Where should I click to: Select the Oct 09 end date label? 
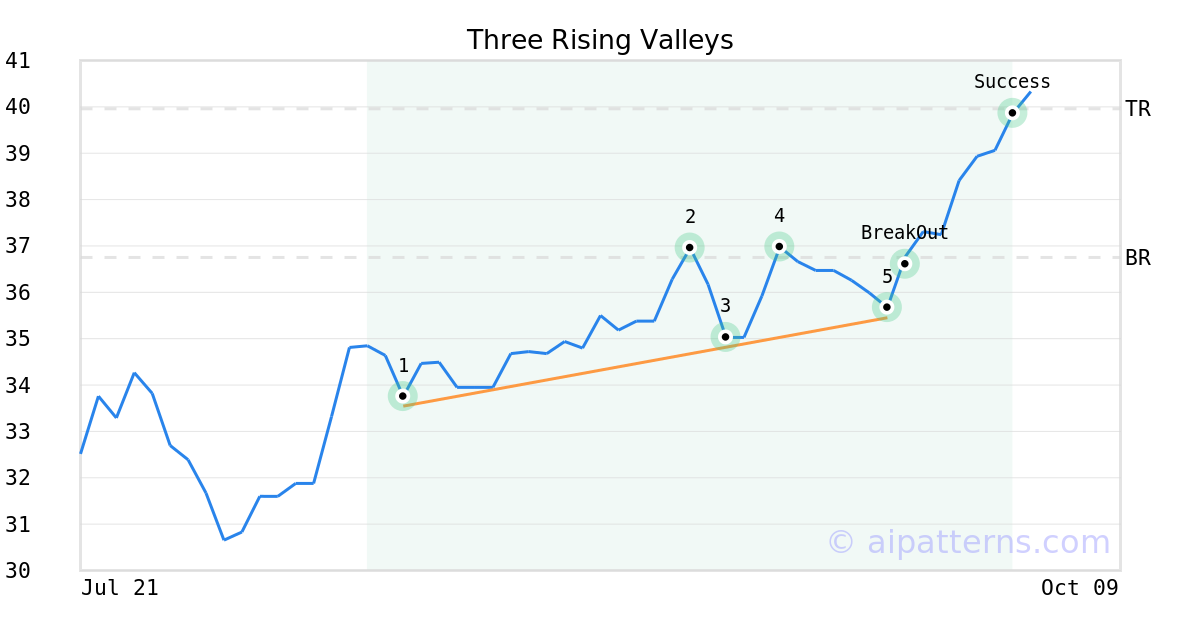coord(1079,588)
